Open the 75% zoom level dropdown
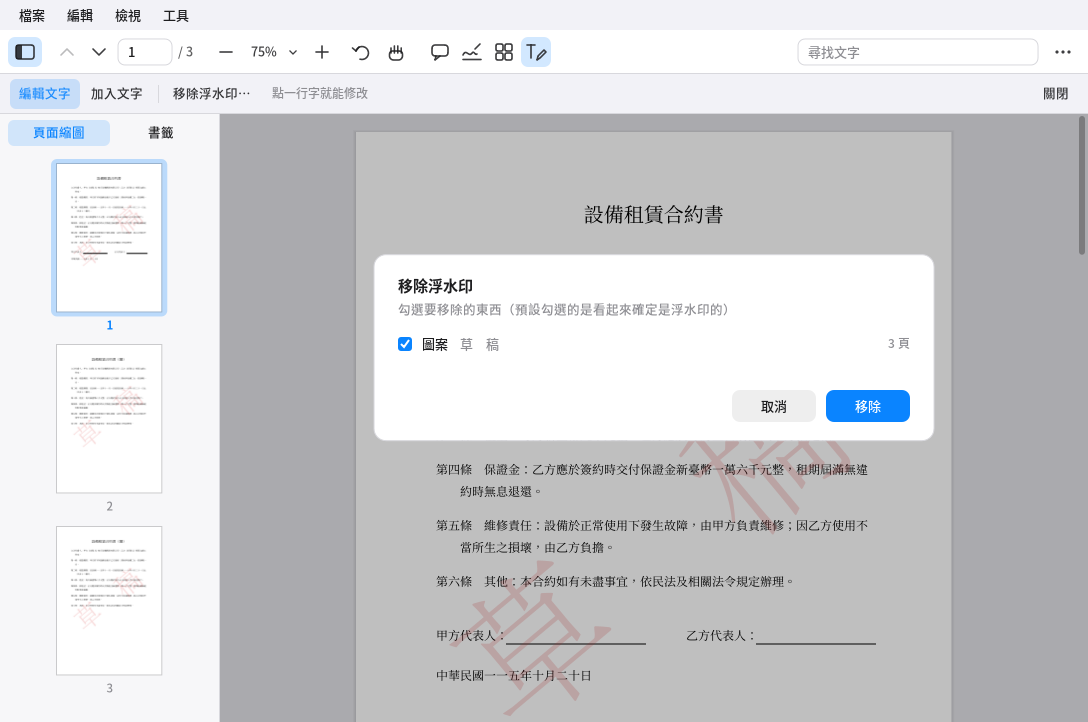1088x722 pixels. pyautogui.click(x=274, y=52)
